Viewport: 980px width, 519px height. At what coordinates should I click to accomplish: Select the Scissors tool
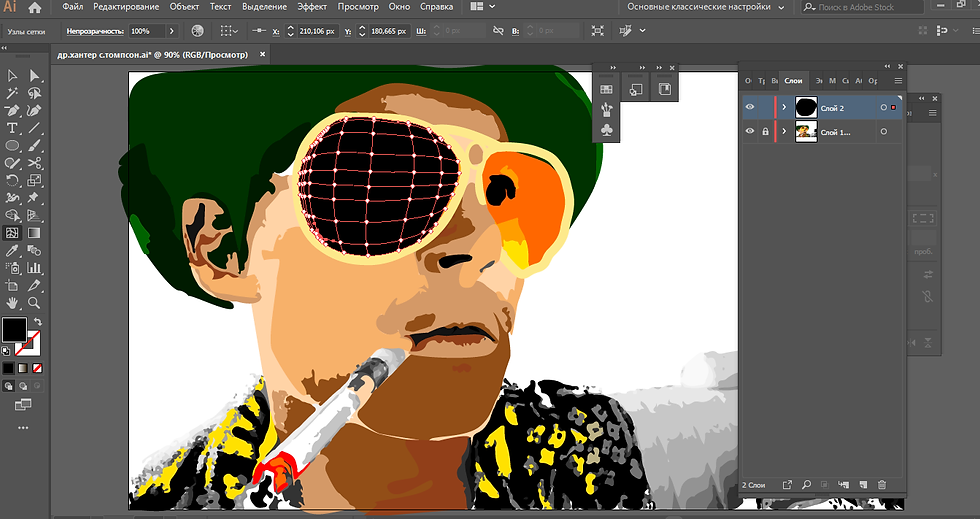coord(34,163)
